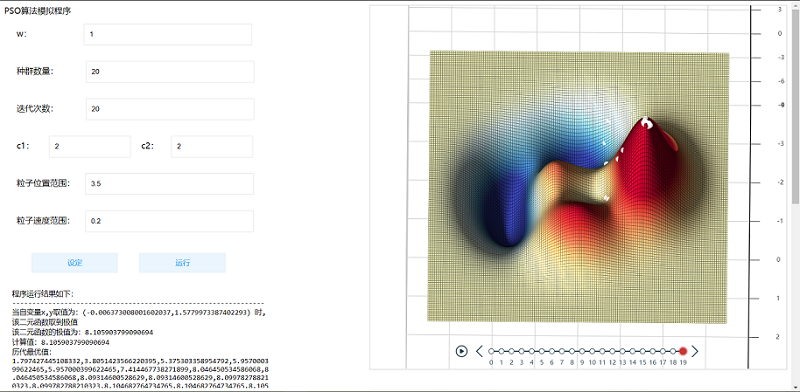Click the 程序运行结果如下 heading text

[x=43, y=294]
